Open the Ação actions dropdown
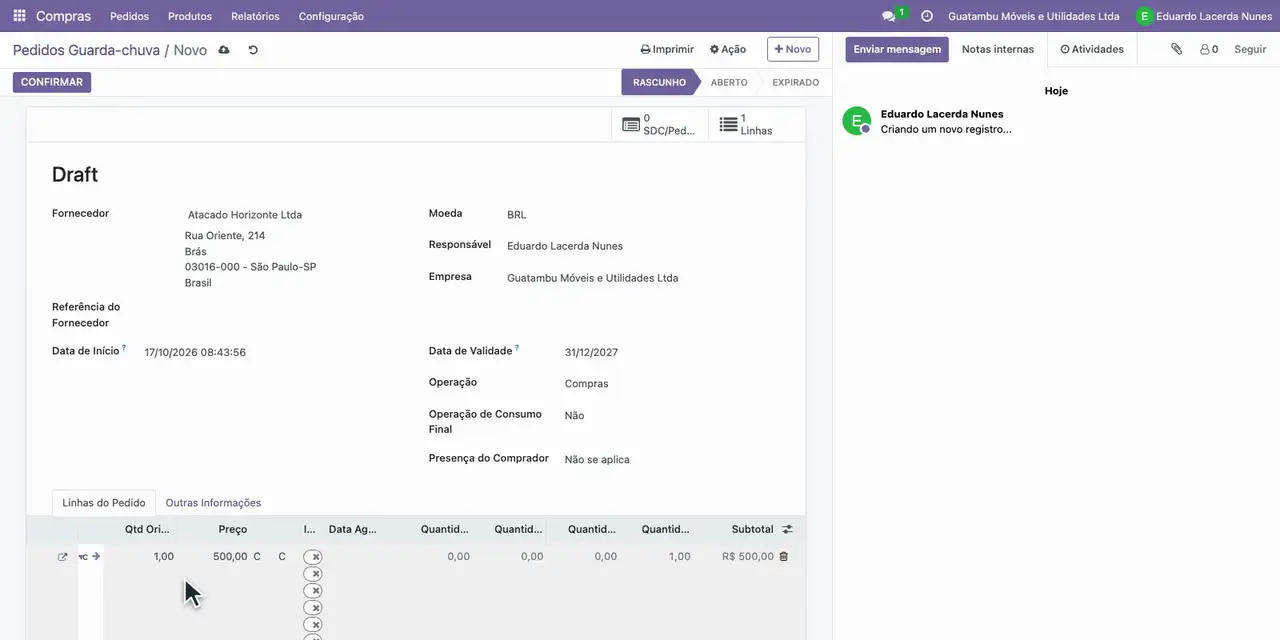Viewport: 1280px width, 640px height. [728, 49]
